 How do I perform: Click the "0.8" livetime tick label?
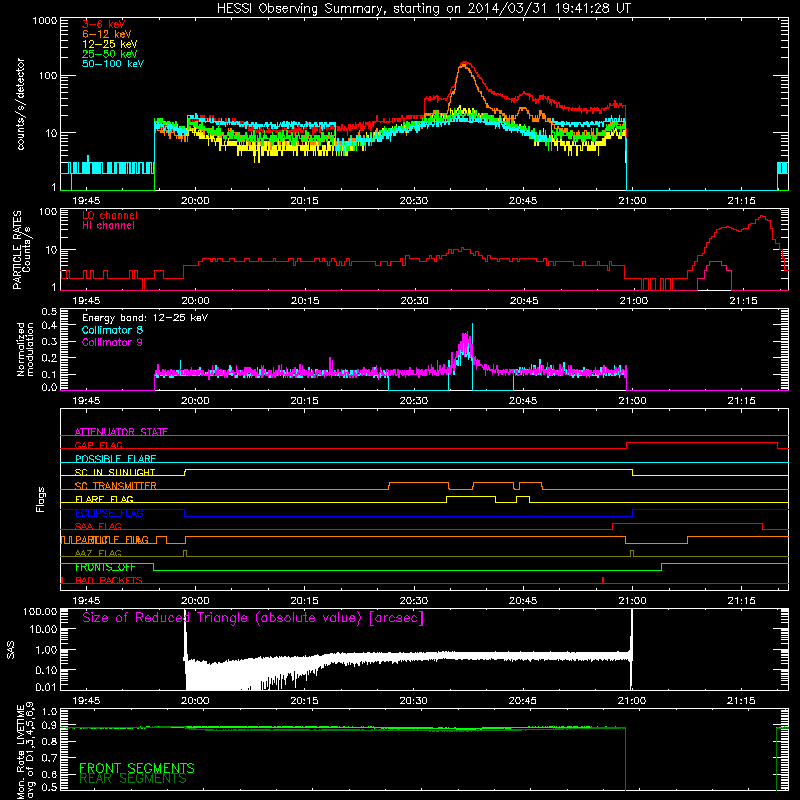(x=49, y=742)
